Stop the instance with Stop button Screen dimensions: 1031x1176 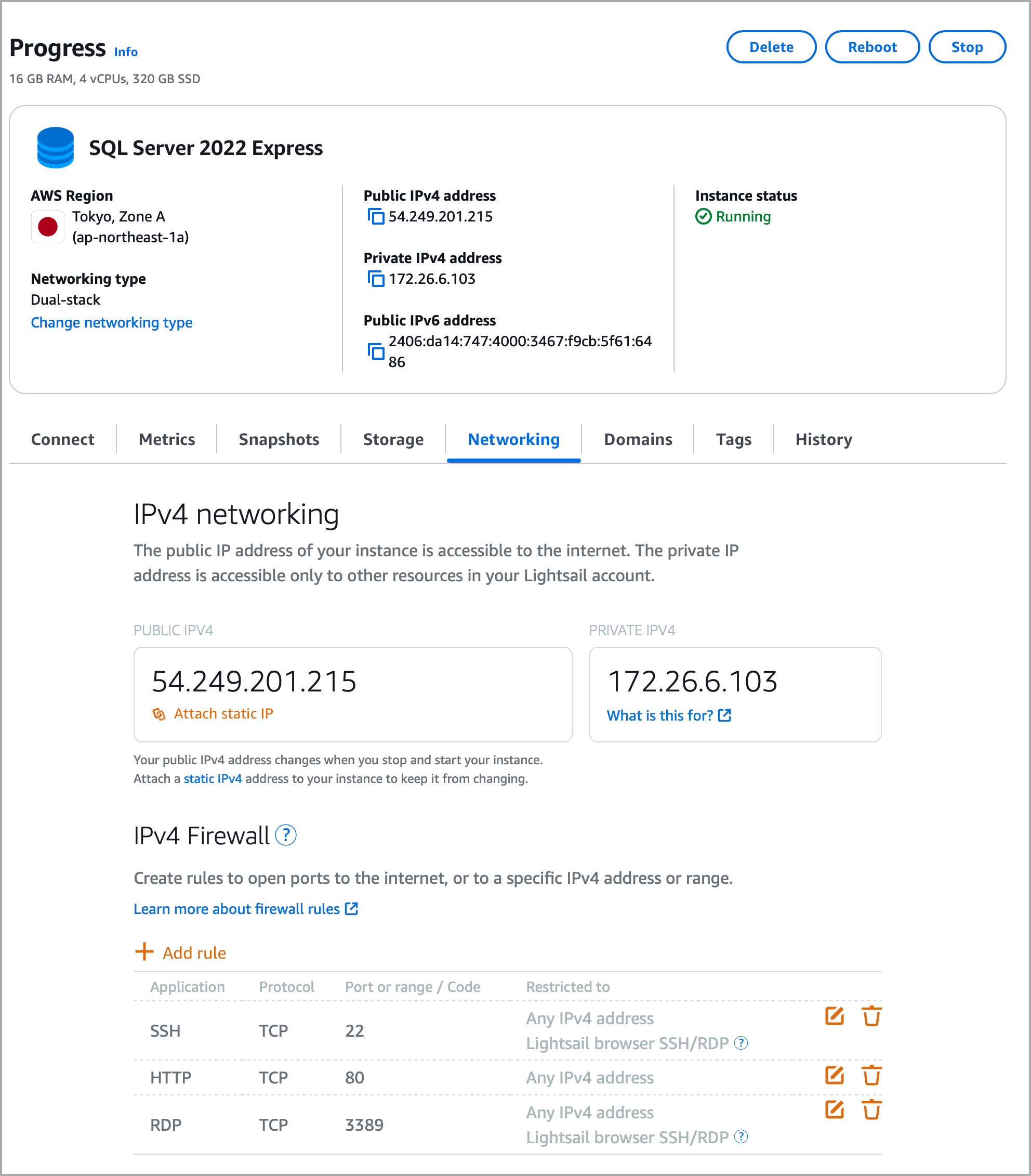click(x=967, y=47)
